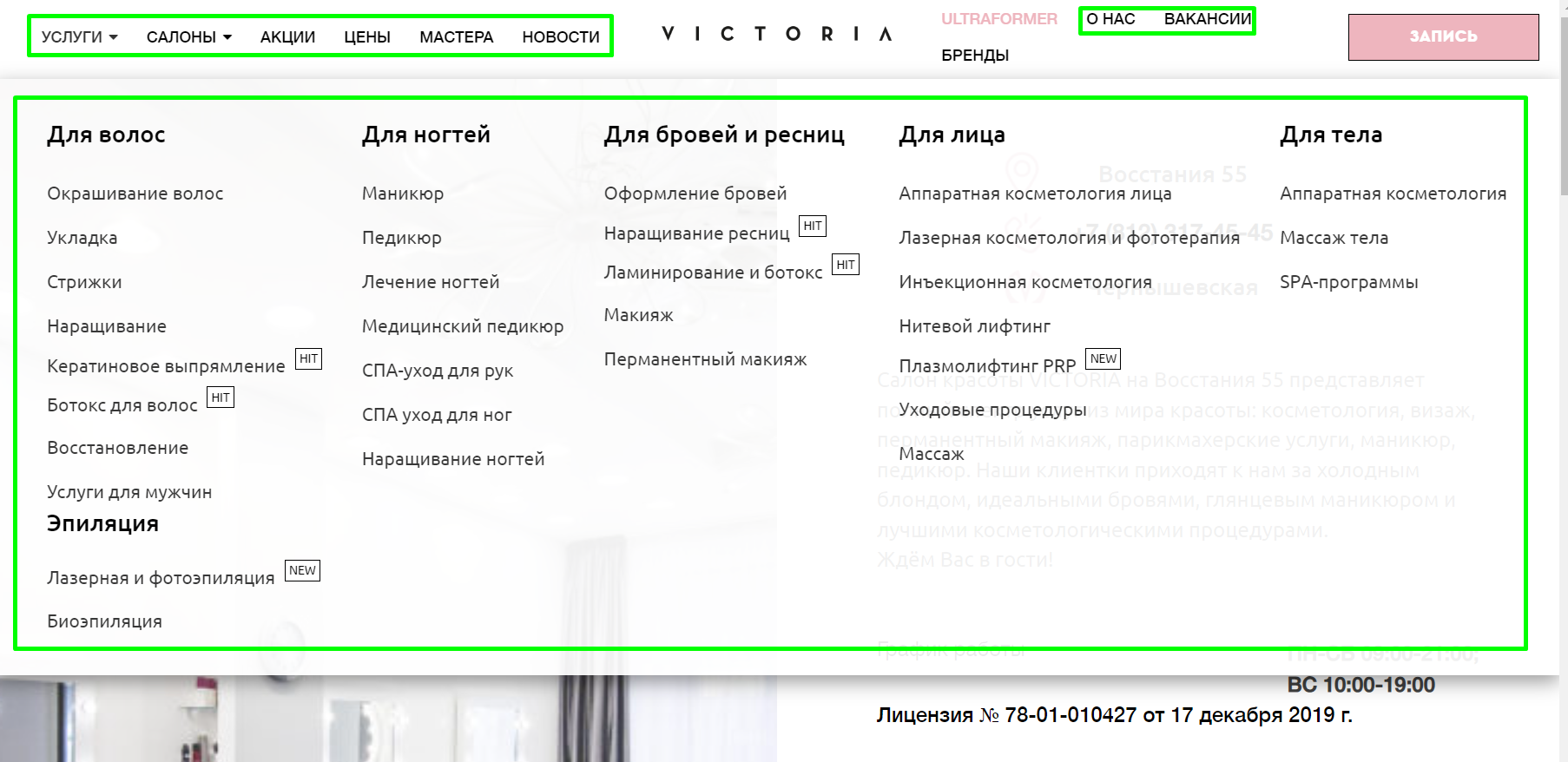Select Инъекционная косметология service
Viewport: 1568px width, 762px height.
tap(1025, 282)
